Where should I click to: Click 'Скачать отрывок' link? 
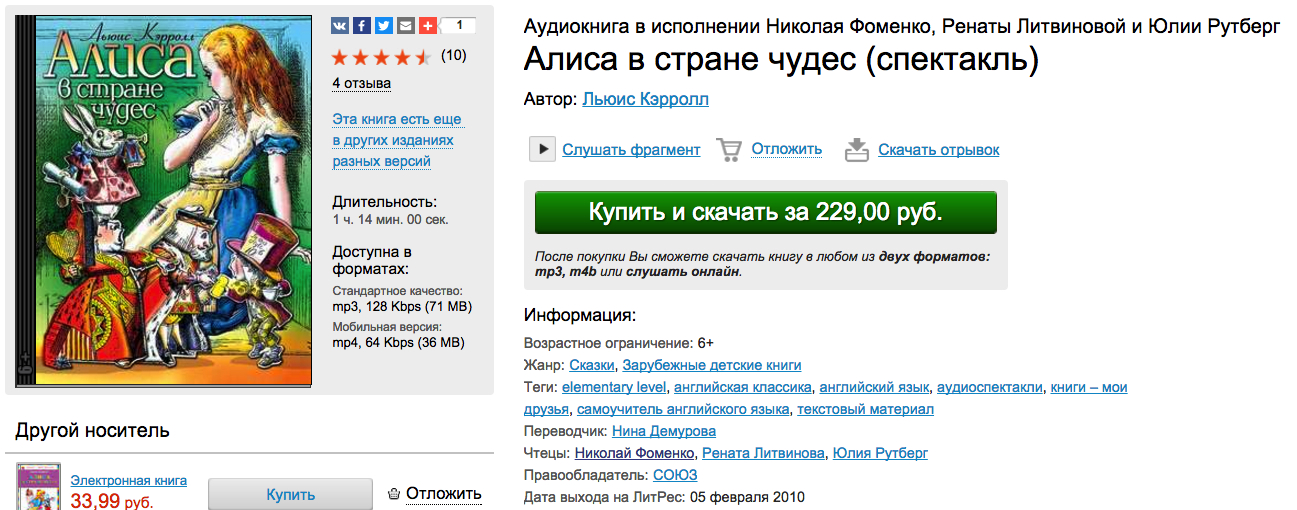(x=939, y=150)
